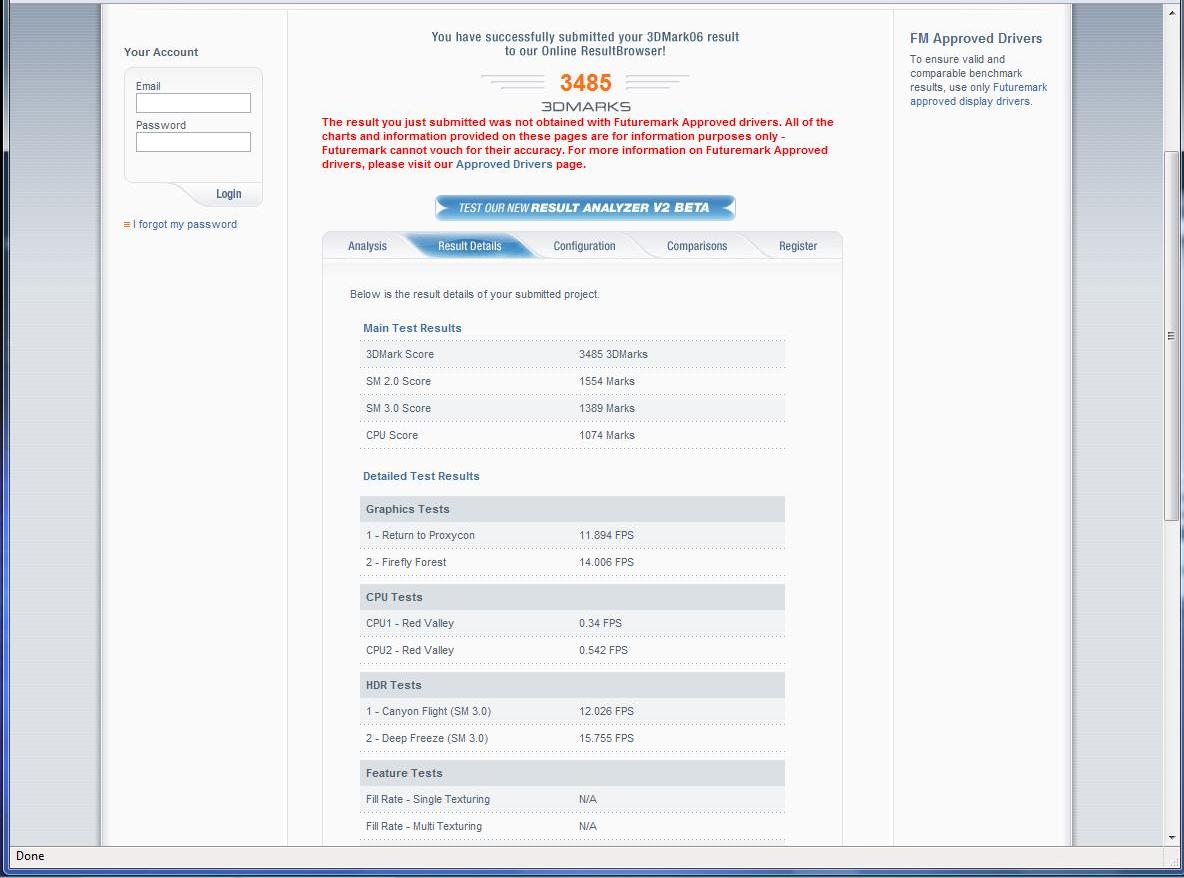
Task: Click 'CPU1 - Red Valley' row label
Action: 409,624
